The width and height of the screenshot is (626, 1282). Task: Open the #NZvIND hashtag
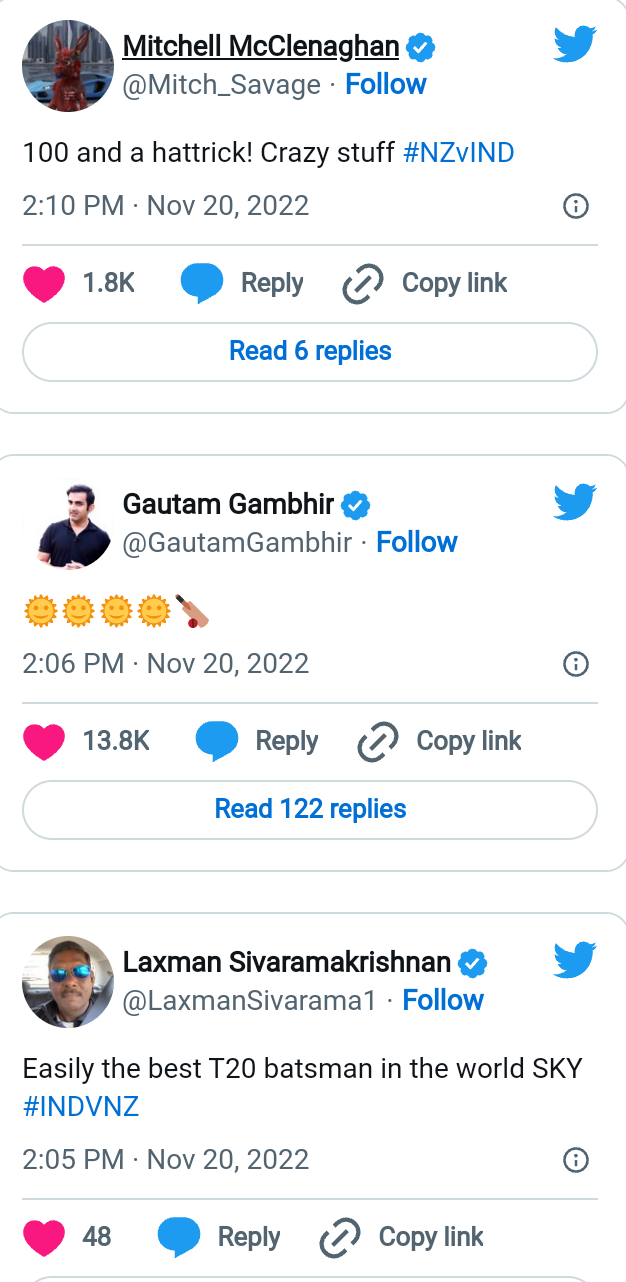pos(458,153)
